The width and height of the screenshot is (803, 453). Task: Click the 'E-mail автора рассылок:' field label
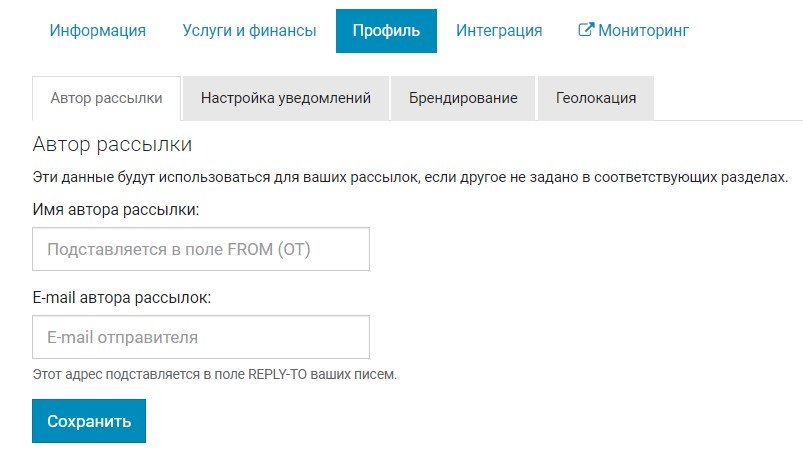[x=122, y=298]
